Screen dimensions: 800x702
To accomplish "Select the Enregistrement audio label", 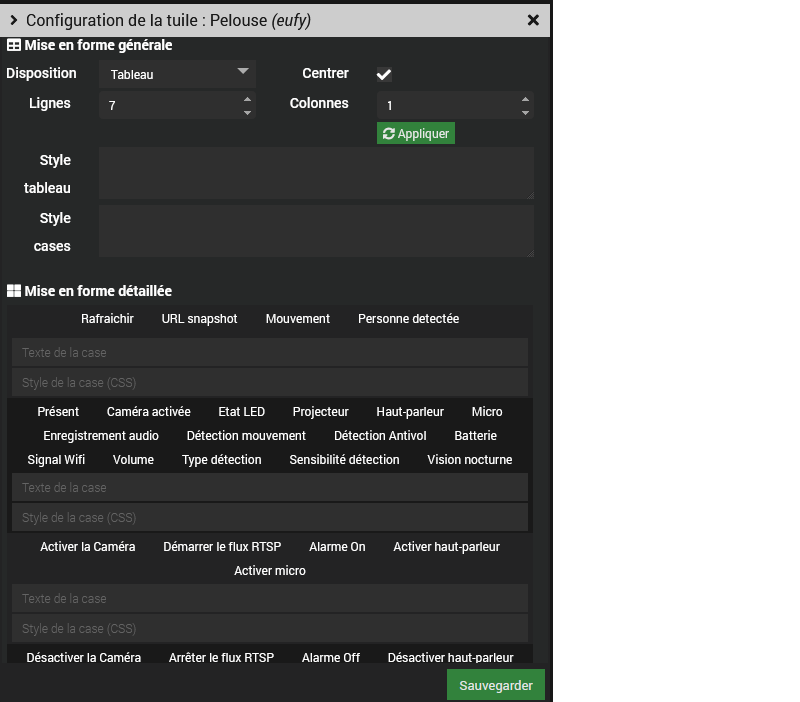I will click(101, 436).
